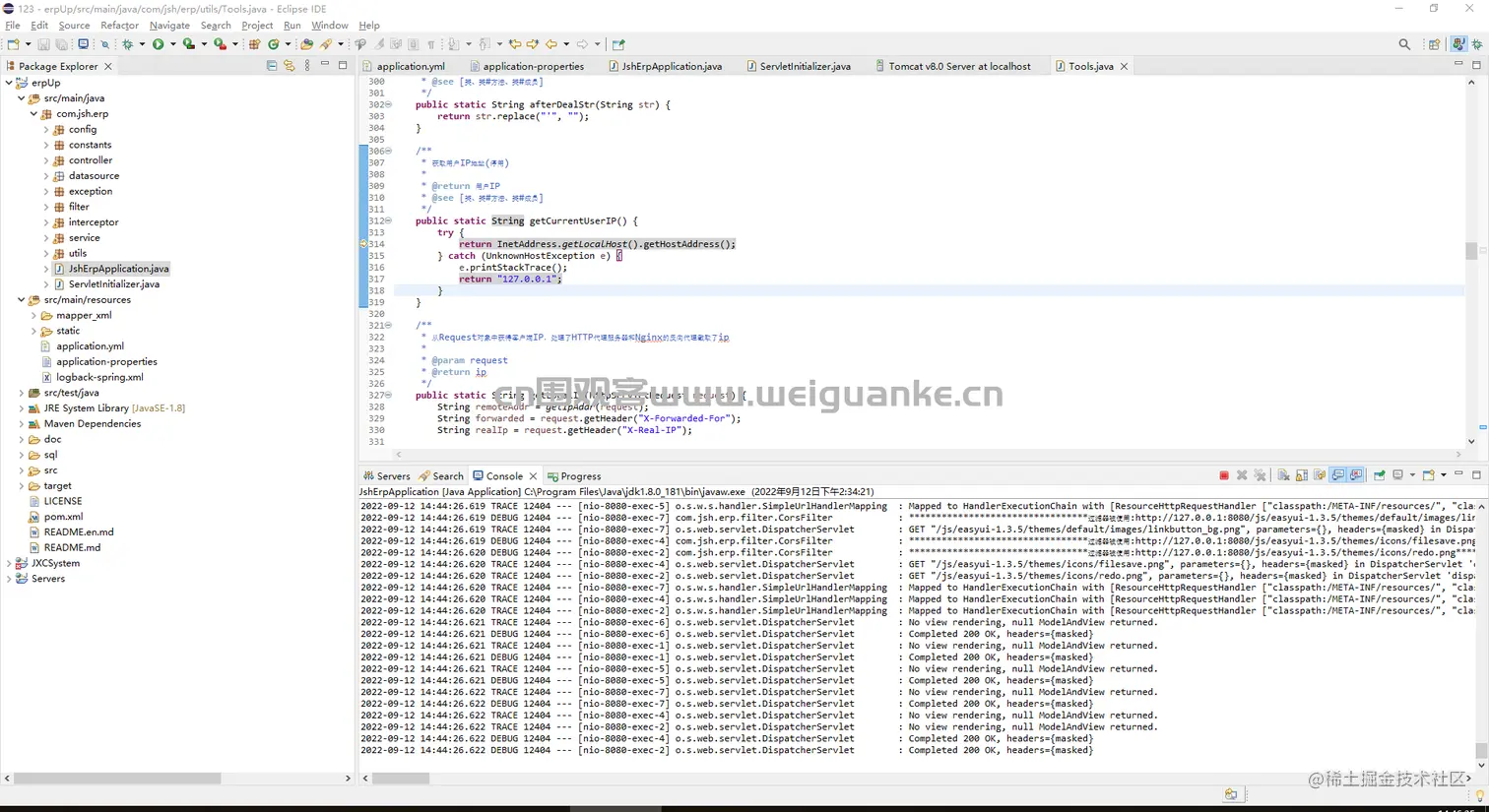Click the Save toolbar icon
Screen dimensions: 1489x812
[x=43, y=44]
